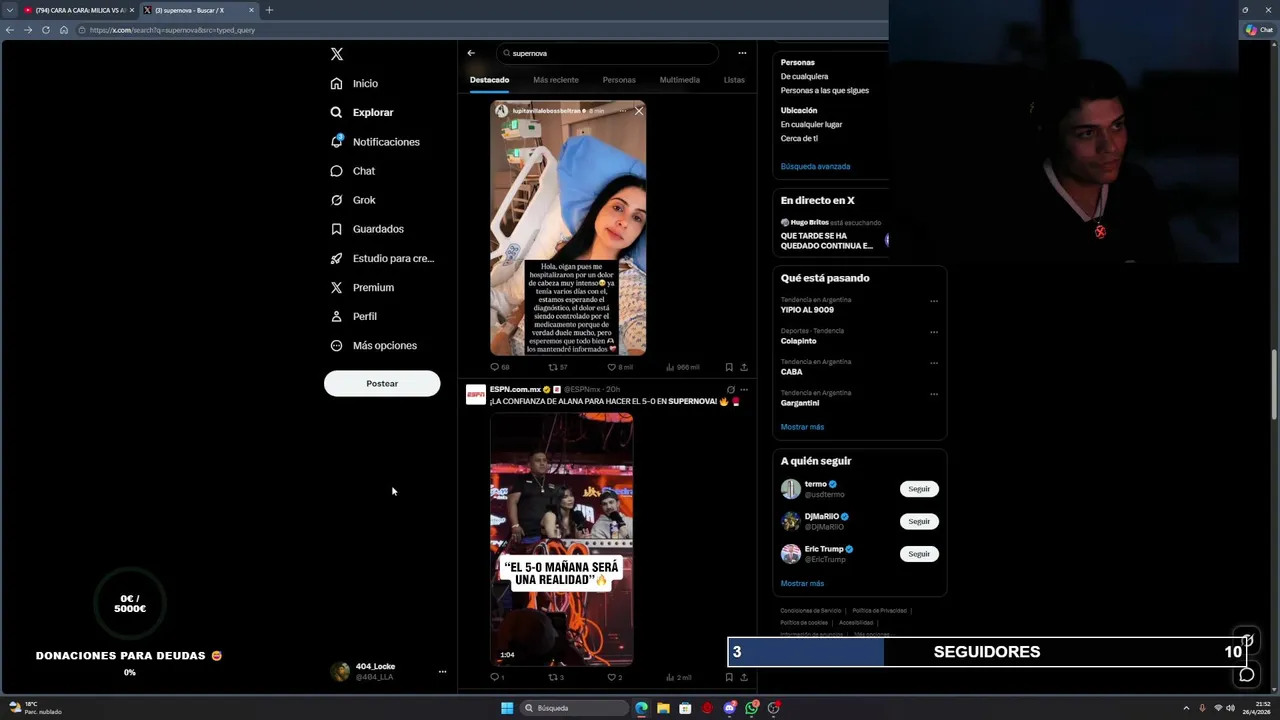Screen dimensions: 1280x720
Task: Open ESPN.com.mx post author name
Action: (x=515, y=389)
